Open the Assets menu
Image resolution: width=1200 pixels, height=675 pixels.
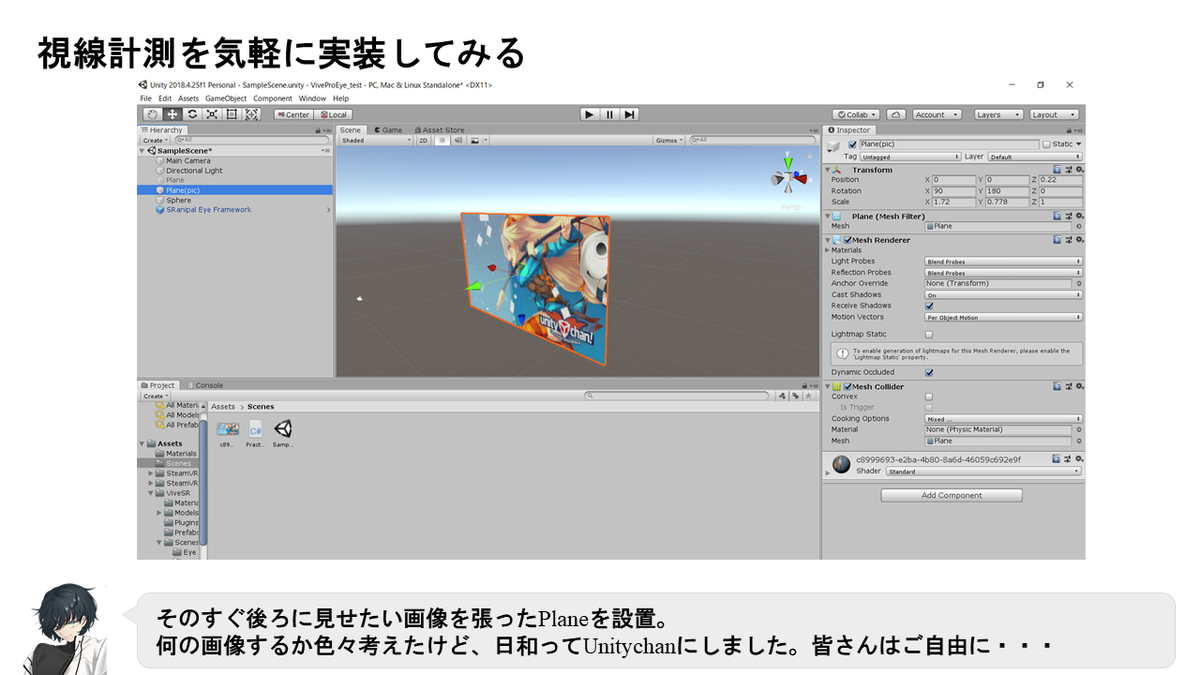click(188, 98)
